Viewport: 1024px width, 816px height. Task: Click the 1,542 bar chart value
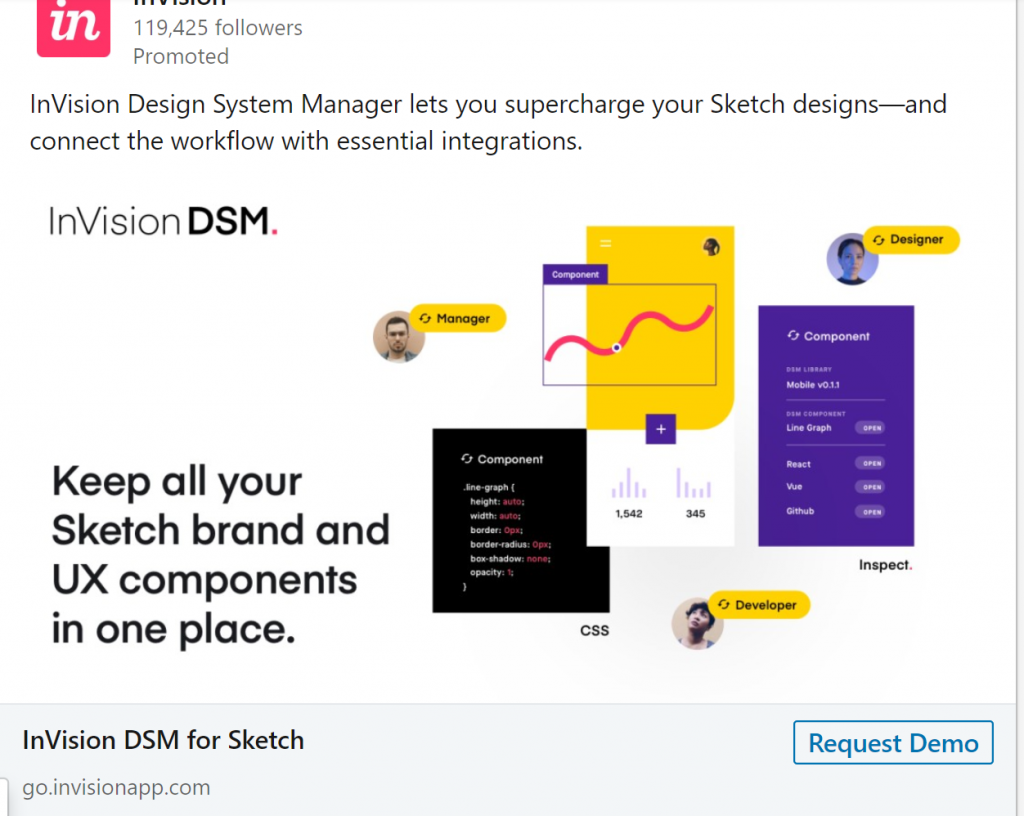pos(629,514)
